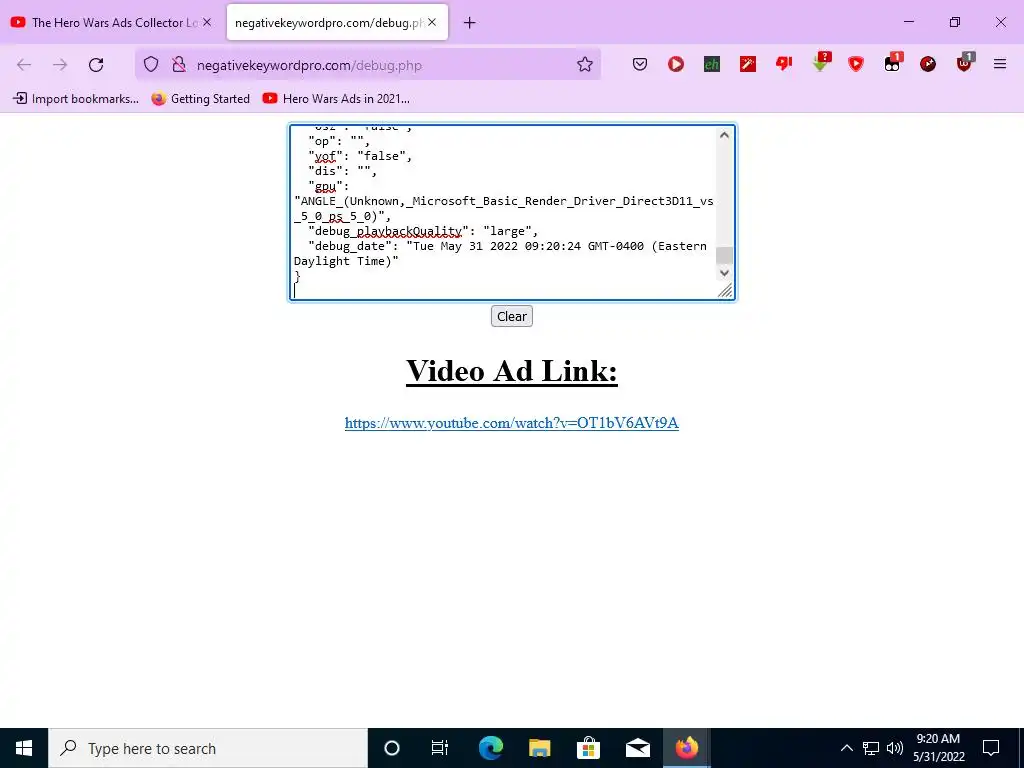1024x768 pixels.
Task: Restore down the Firefox window
Action: (955, 22)
